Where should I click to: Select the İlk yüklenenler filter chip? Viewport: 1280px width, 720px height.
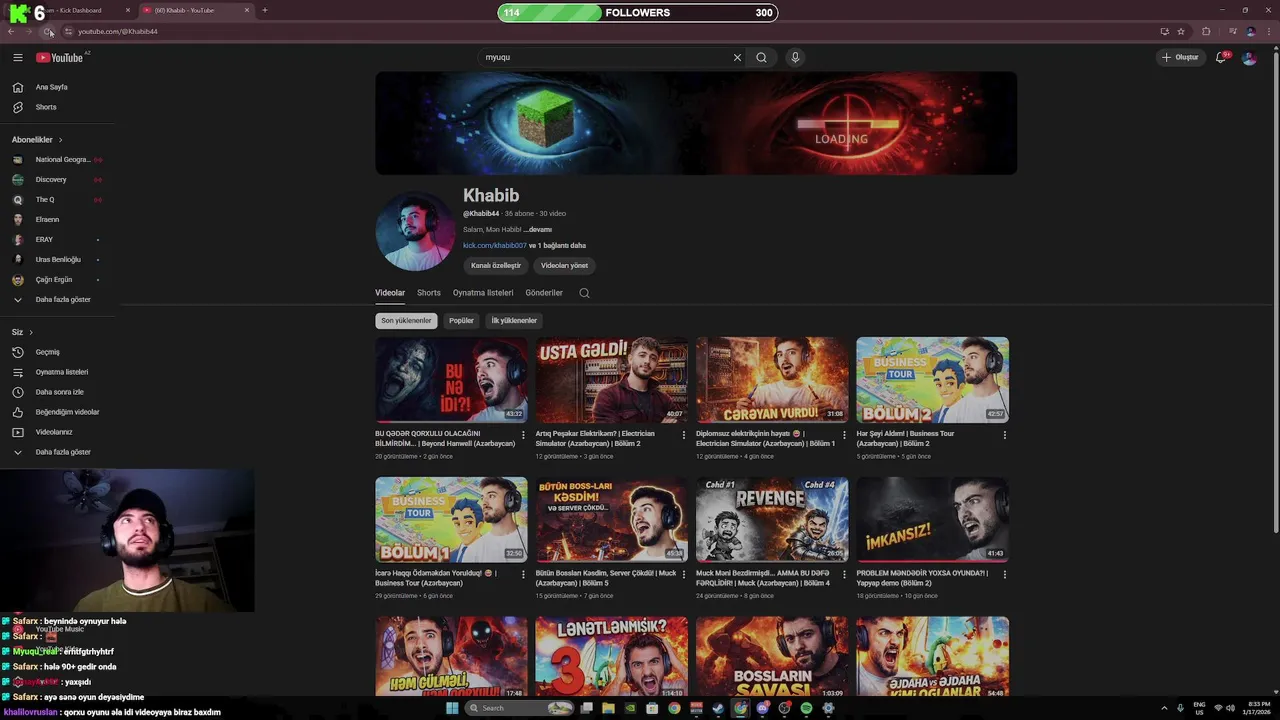[514, 321]
